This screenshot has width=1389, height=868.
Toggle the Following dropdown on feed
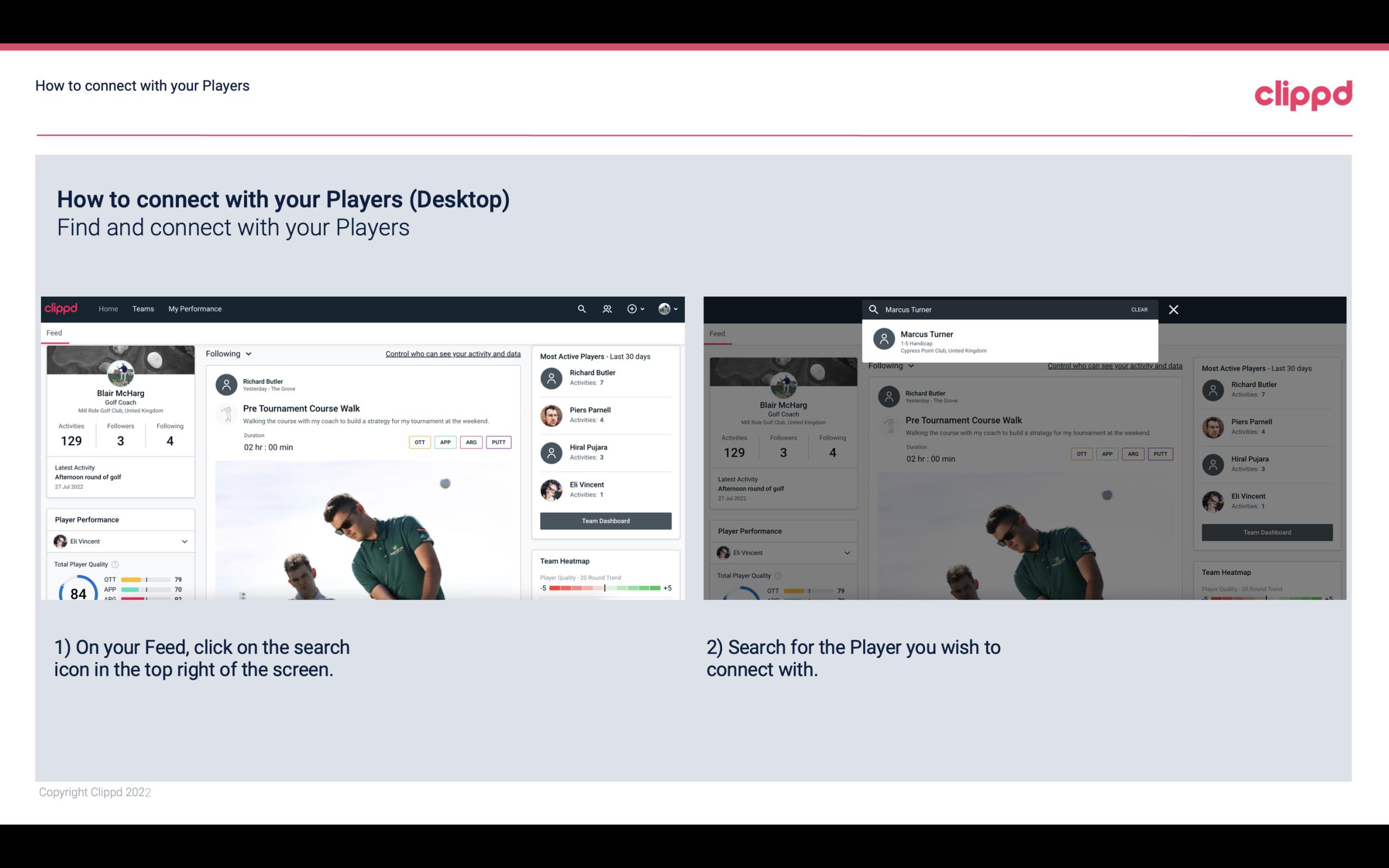(x=228, y=353)
